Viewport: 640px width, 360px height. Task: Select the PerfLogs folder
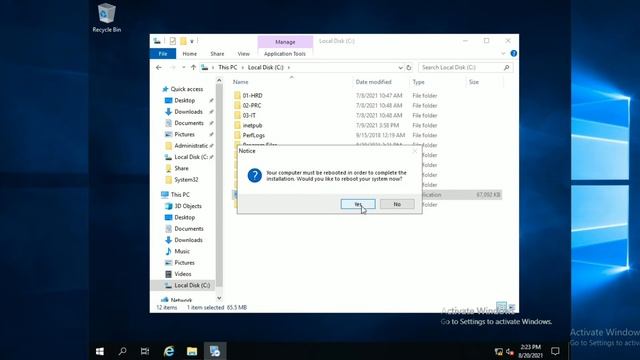pos(253,135)
